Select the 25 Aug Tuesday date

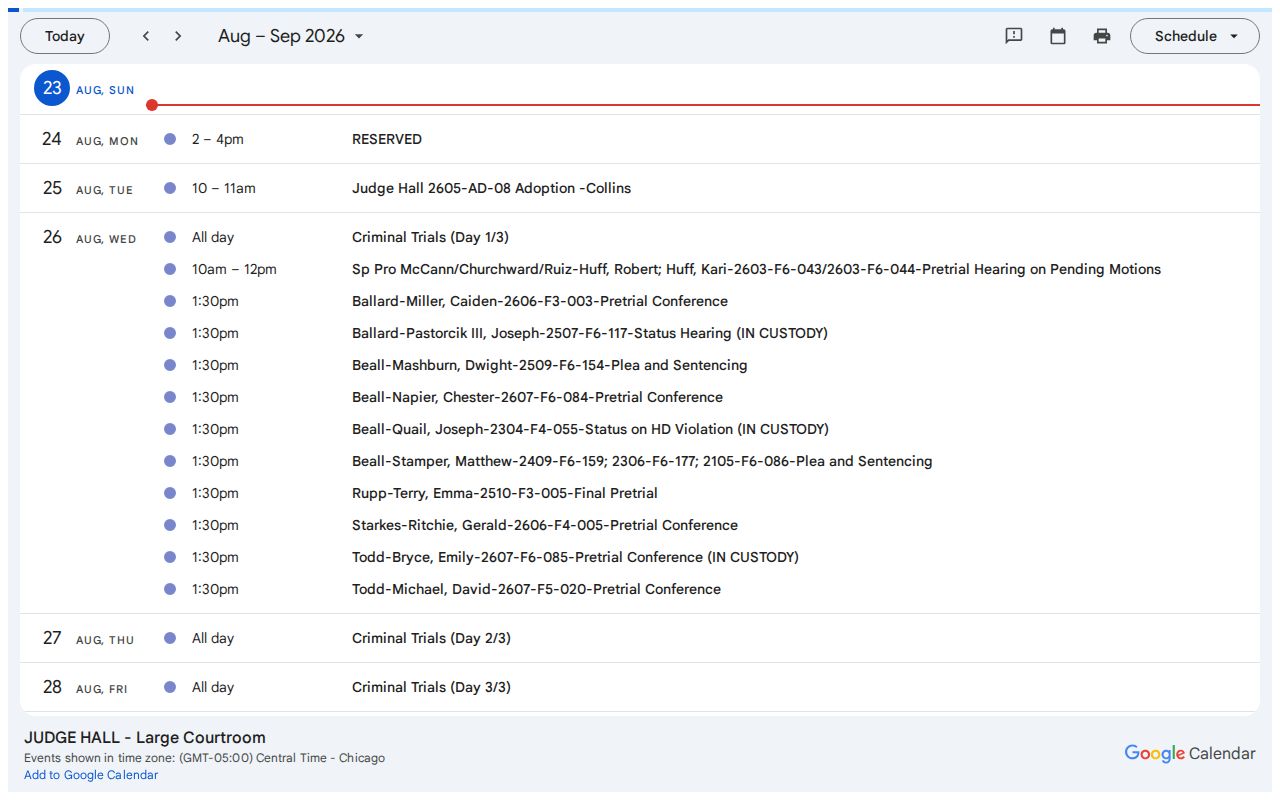[52, 188]
